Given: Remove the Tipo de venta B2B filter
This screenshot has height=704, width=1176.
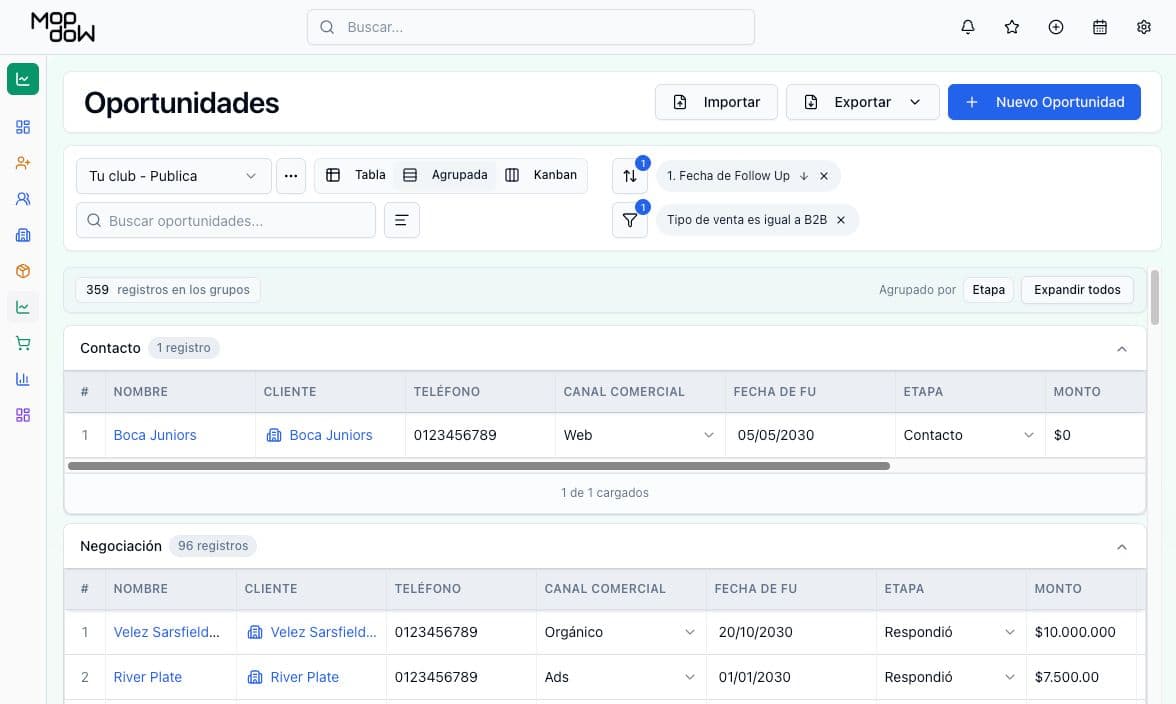Looking at the screenshot, I should tap(841, 220).
